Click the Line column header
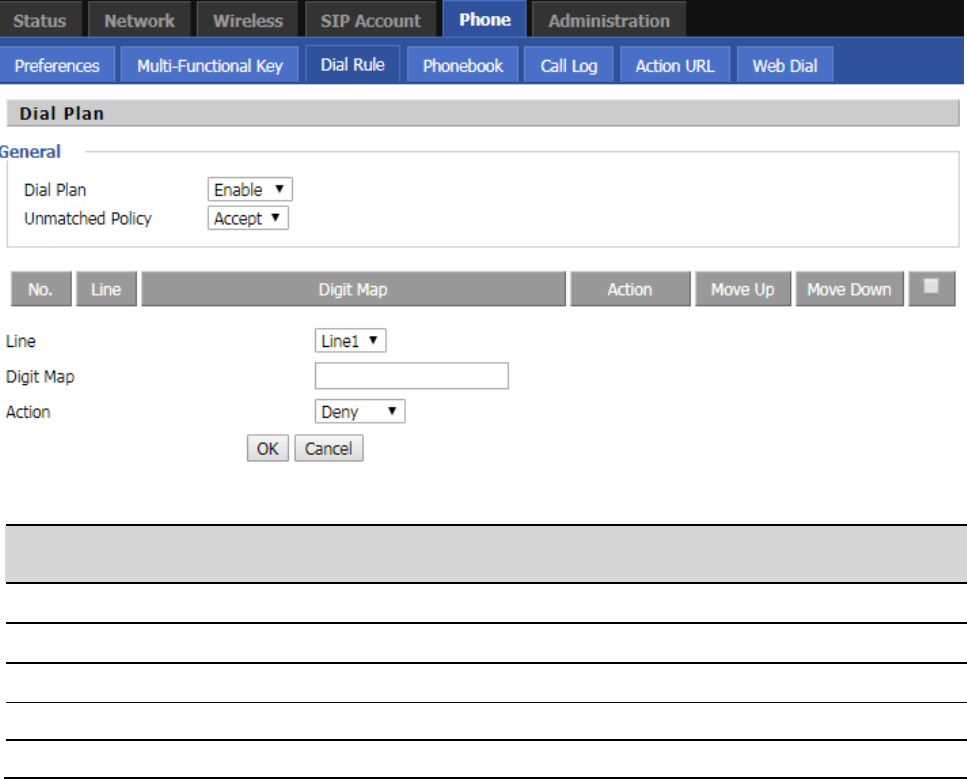 tap(106, 289)
